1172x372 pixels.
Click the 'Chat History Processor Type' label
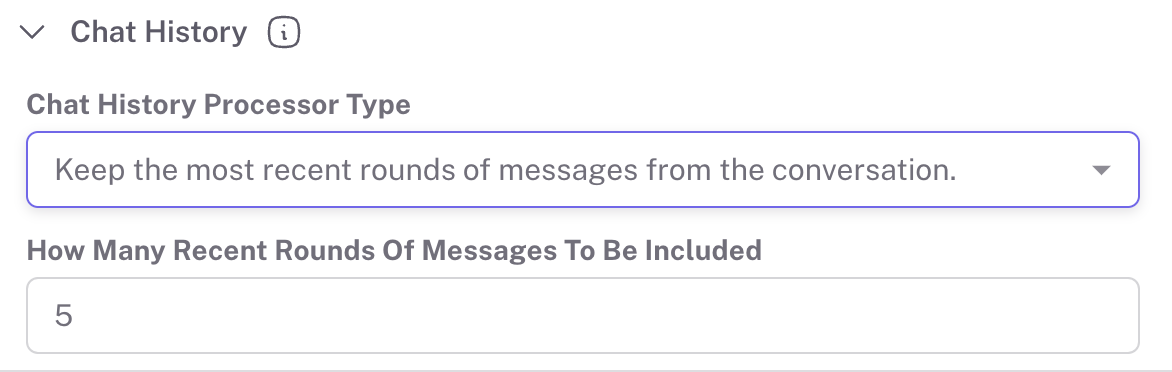pyautogui.click(x=218, y=105)
